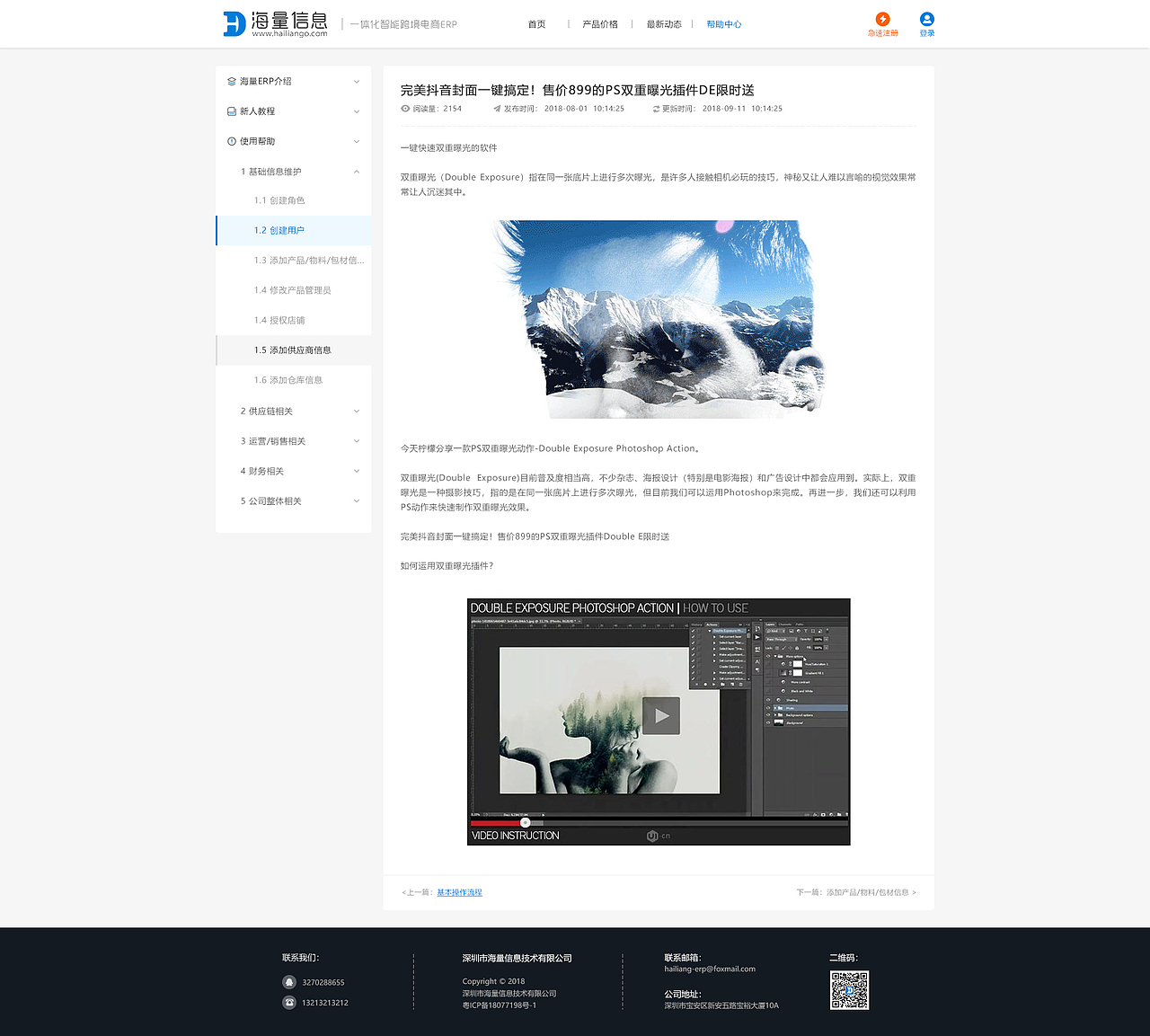Image resolution: width=1150 pixels, height=1036 pixels.
Task: Click the layers icon beside 海量ERP介绍
Action: [x=232, y=81]
